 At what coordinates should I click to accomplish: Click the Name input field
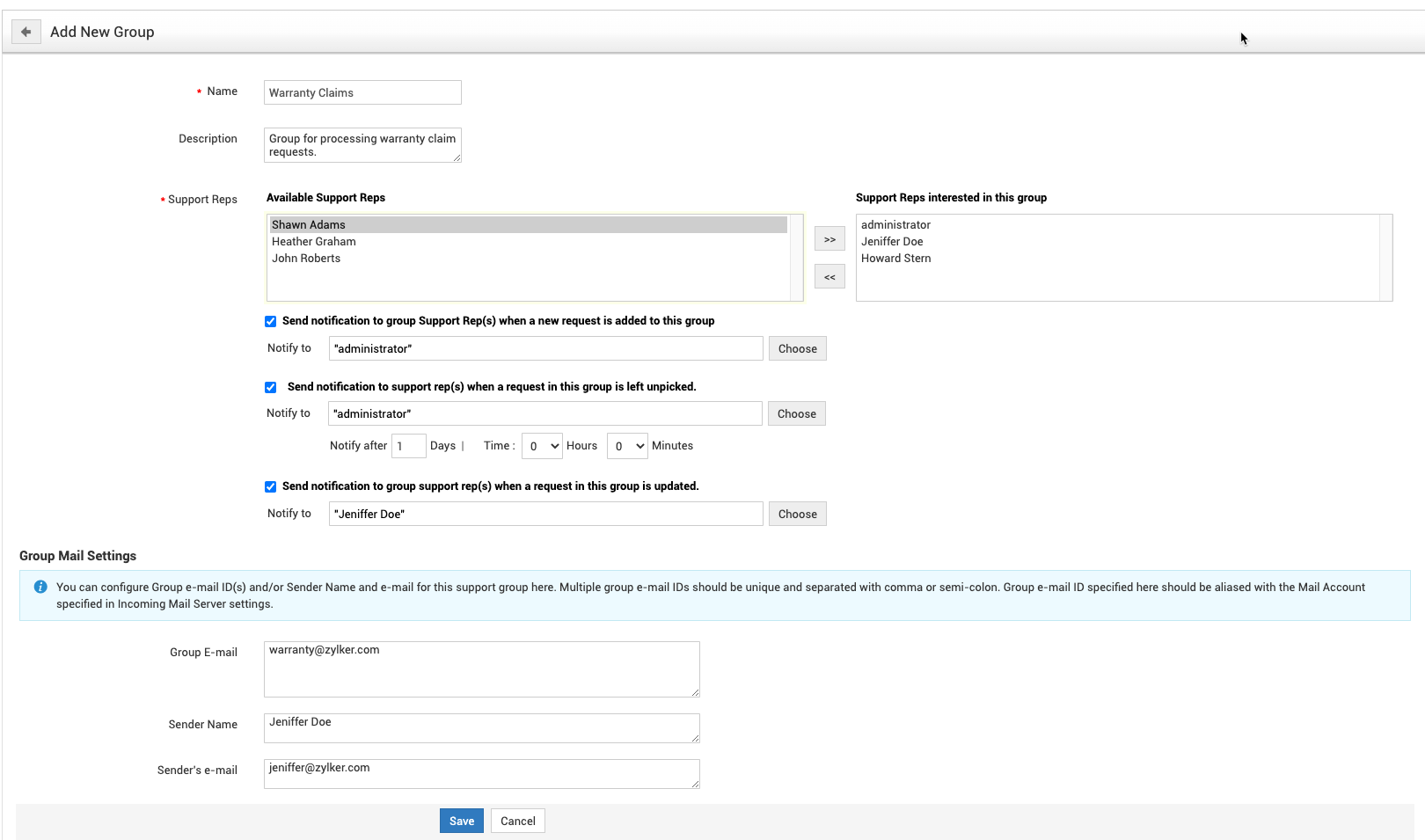pyautogui.click(x=362, y=92)
